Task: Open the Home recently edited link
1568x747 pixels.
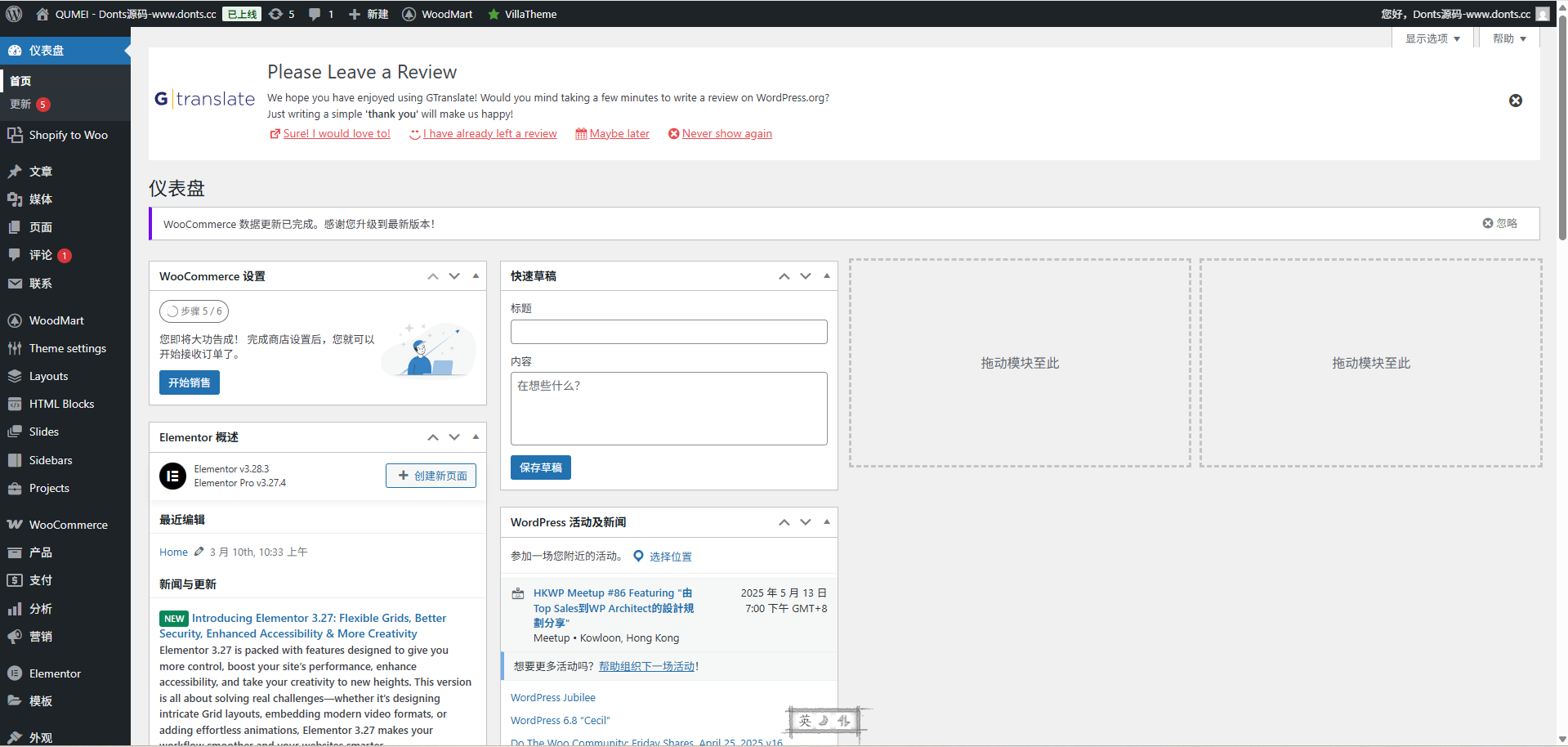Action: [173, 552]
